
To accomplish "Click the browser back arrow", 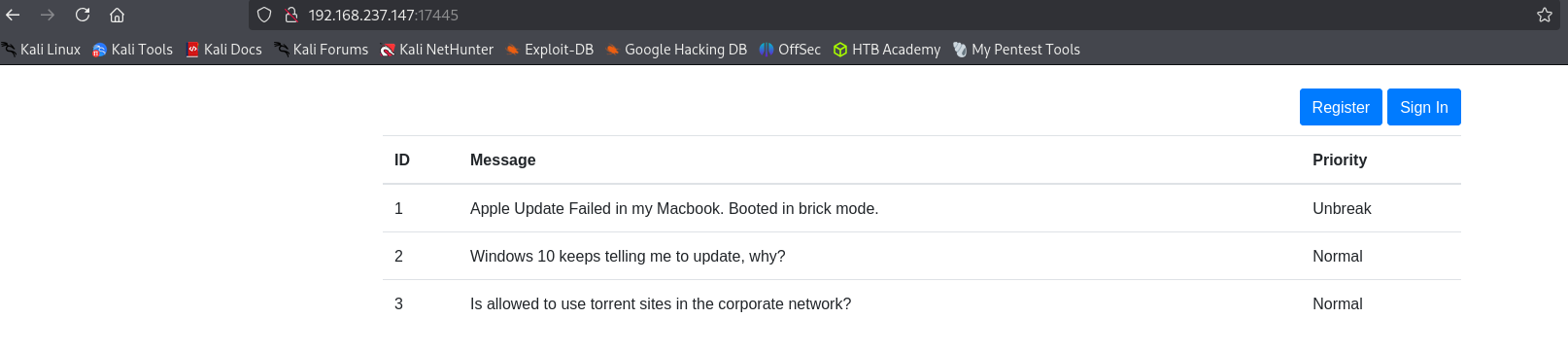I will tap(13, 15).
